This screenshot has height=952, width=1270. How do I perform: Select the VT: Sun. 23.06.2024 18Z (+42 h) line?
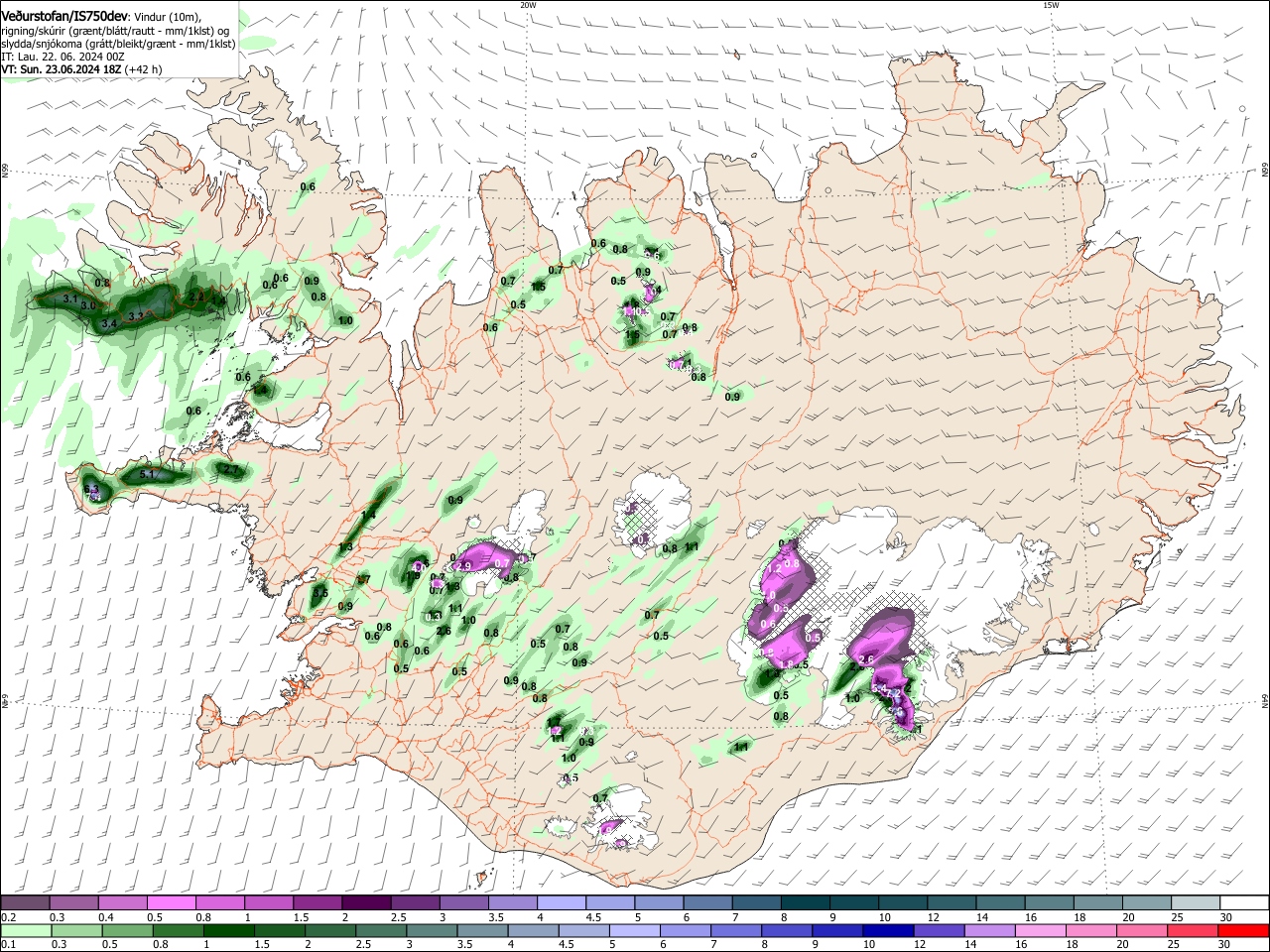81,69
